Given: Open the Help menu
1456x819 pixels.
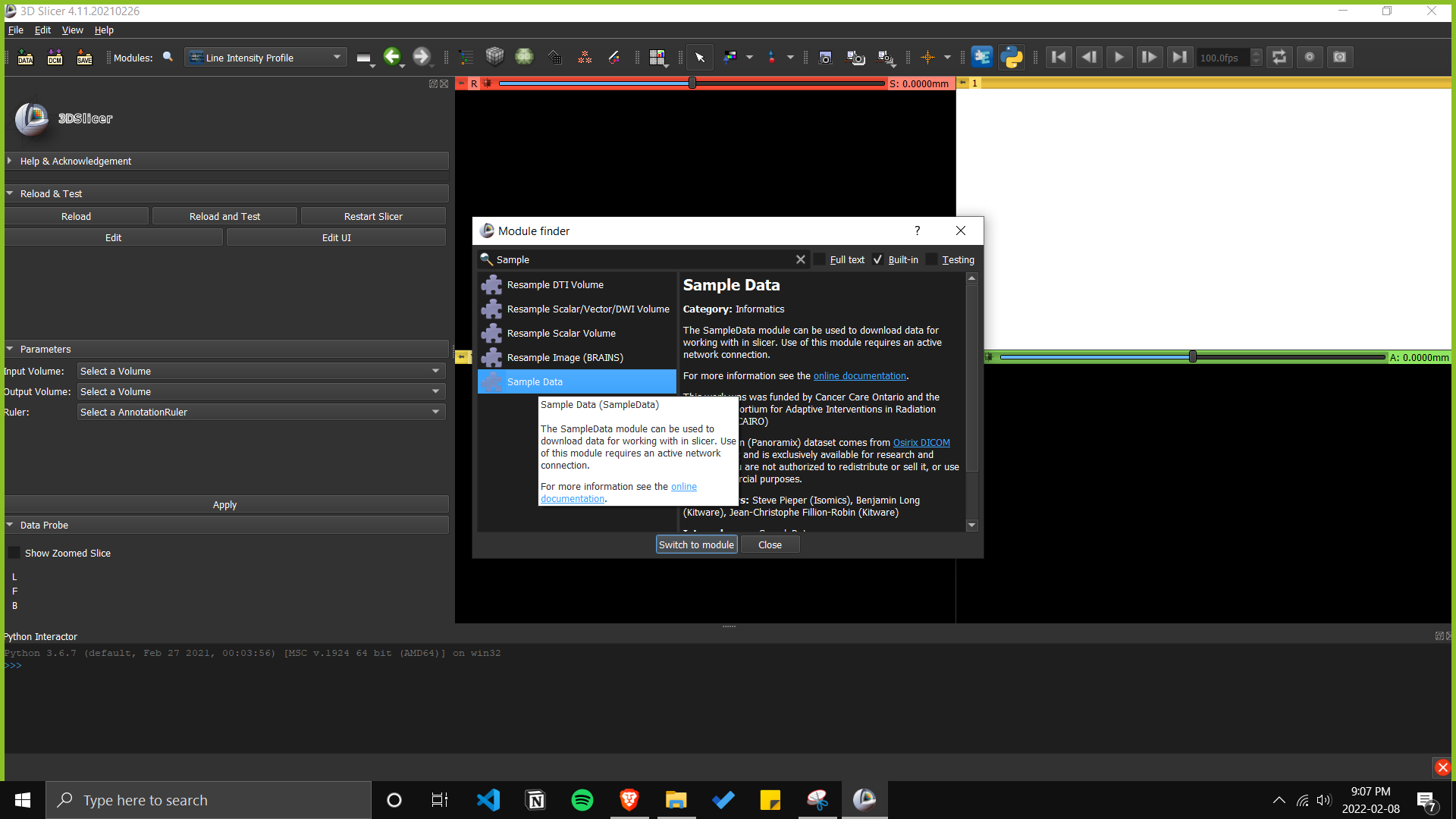Looking at the screenshot, I should 104,30.
